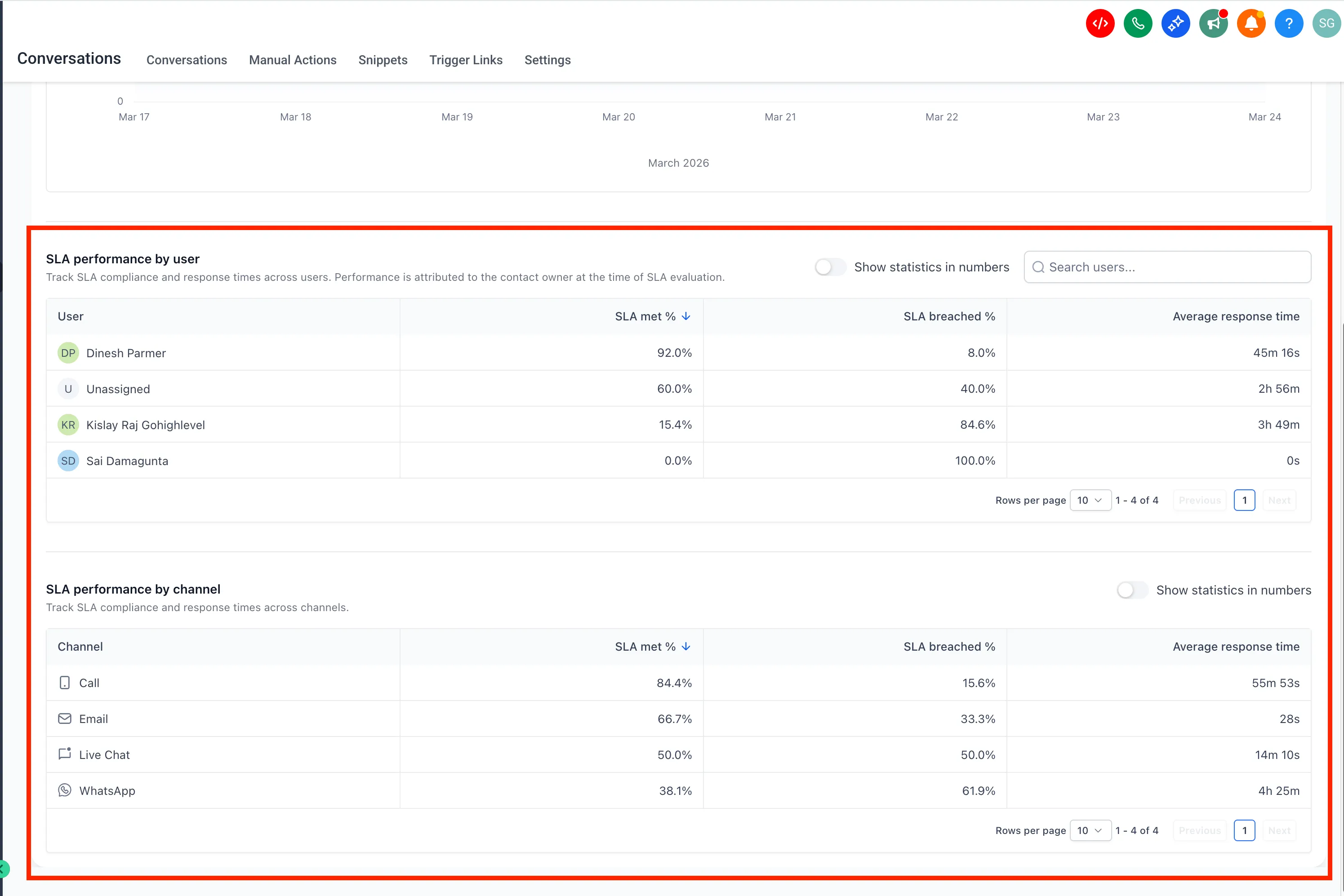
Task: Open the AI sparkles icon
Action: (x=1175, y=23)
